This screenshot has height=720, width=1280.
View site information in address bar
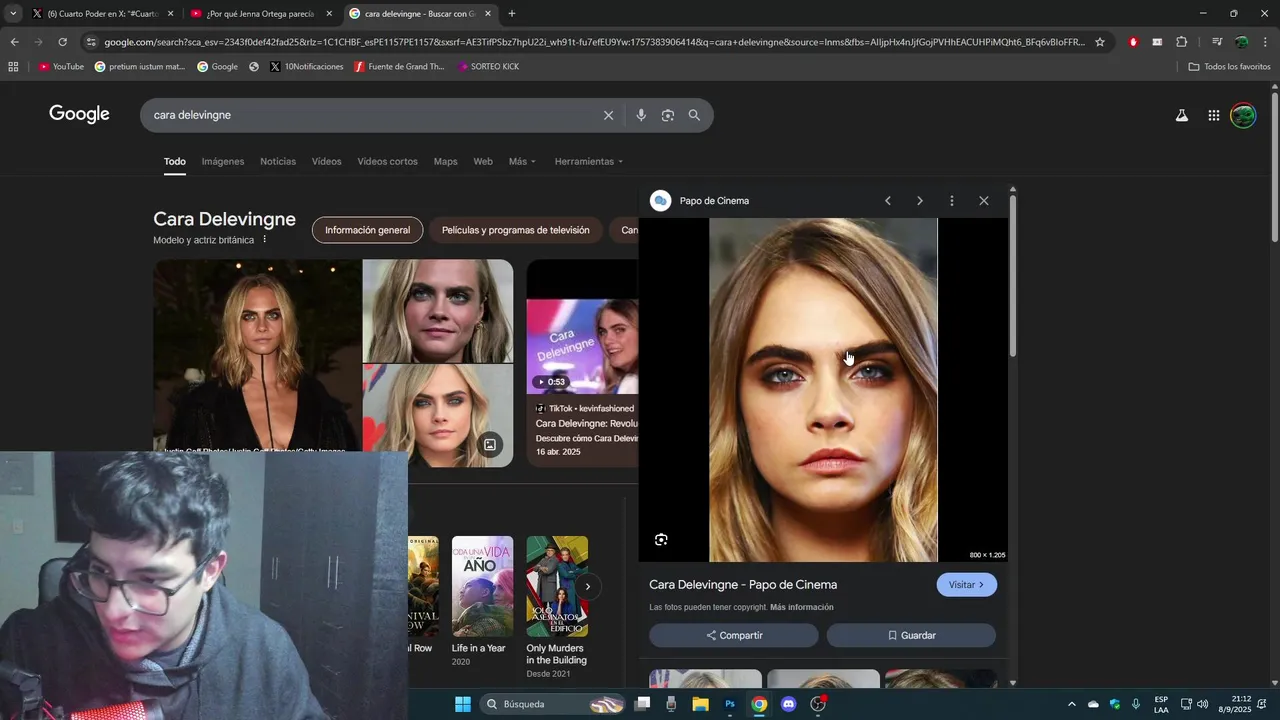click(91, 42)
